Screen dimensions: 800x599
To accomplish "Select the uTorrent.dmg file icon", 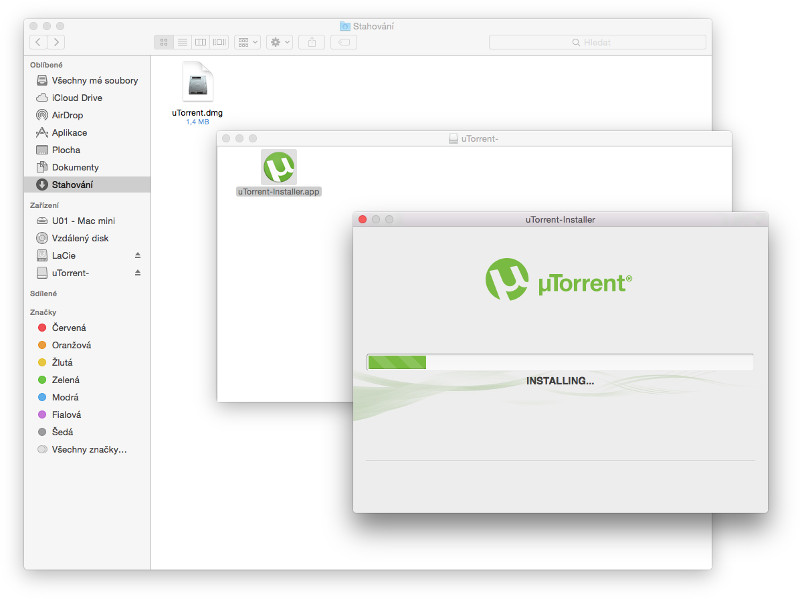I will [x=198, y=82].
